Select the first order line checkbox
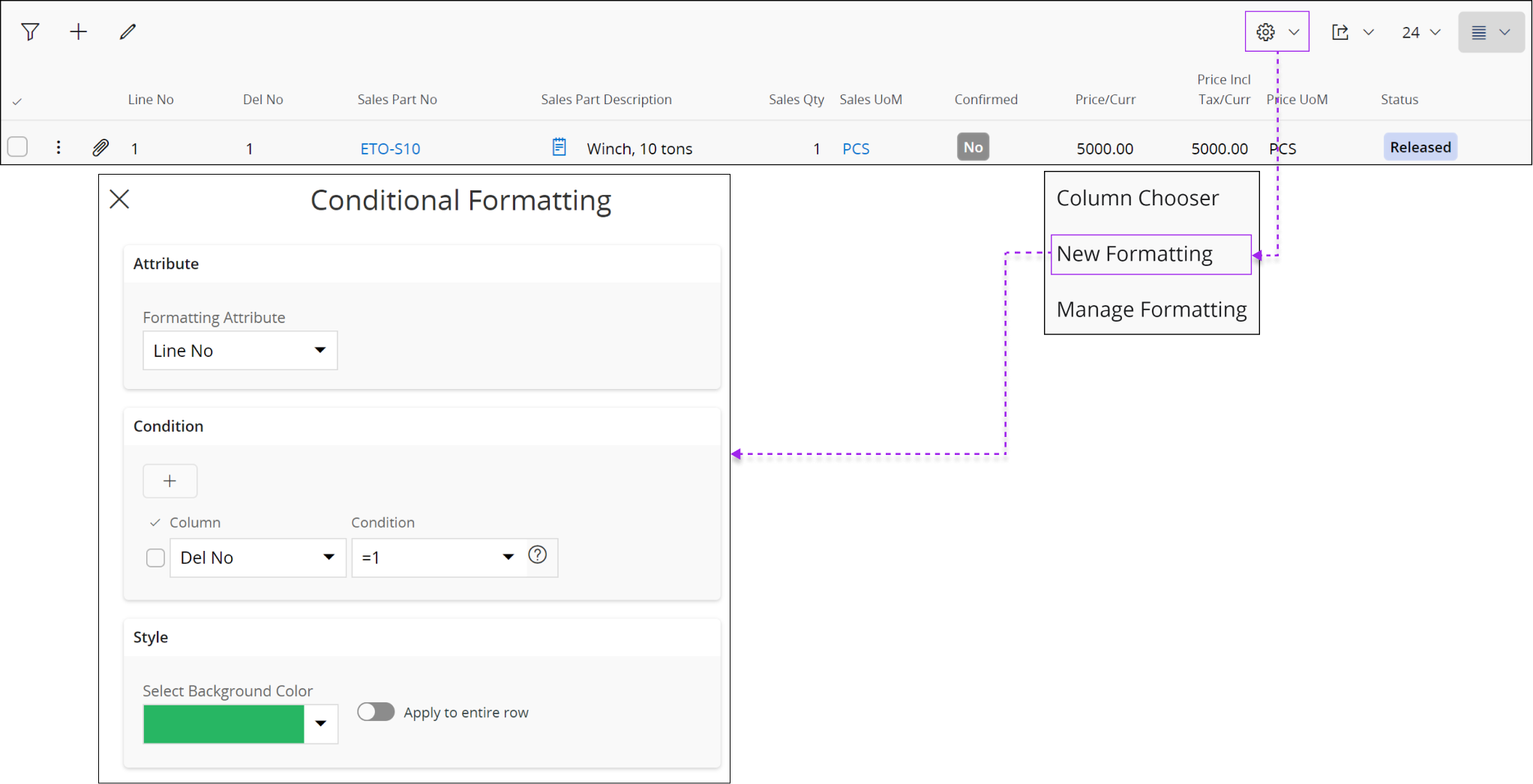This screenshot has width=1533, height=784. [x=17, y=146]
